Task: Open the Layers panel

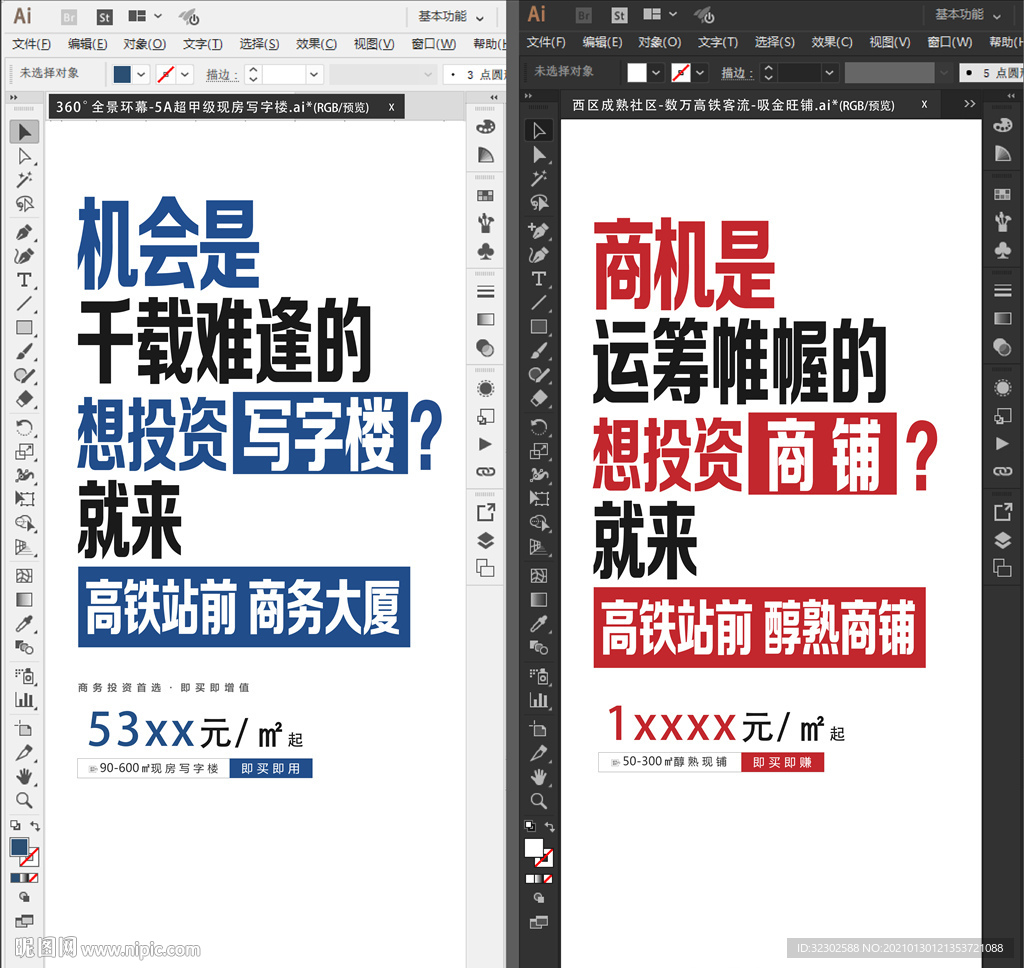Action: click(x=485, y=540)
